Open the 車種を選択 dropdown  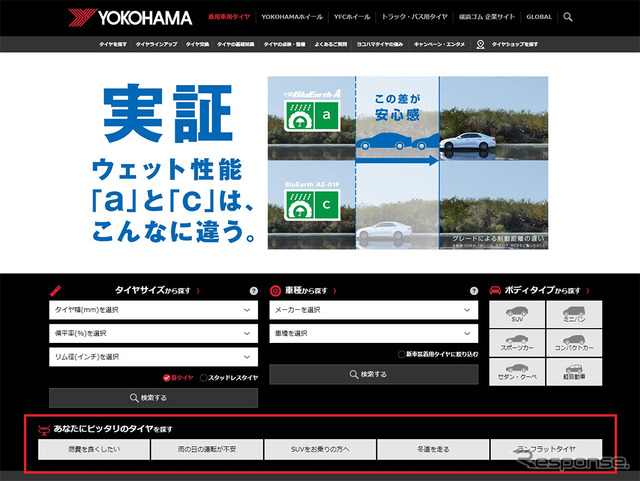click(373, 333)
